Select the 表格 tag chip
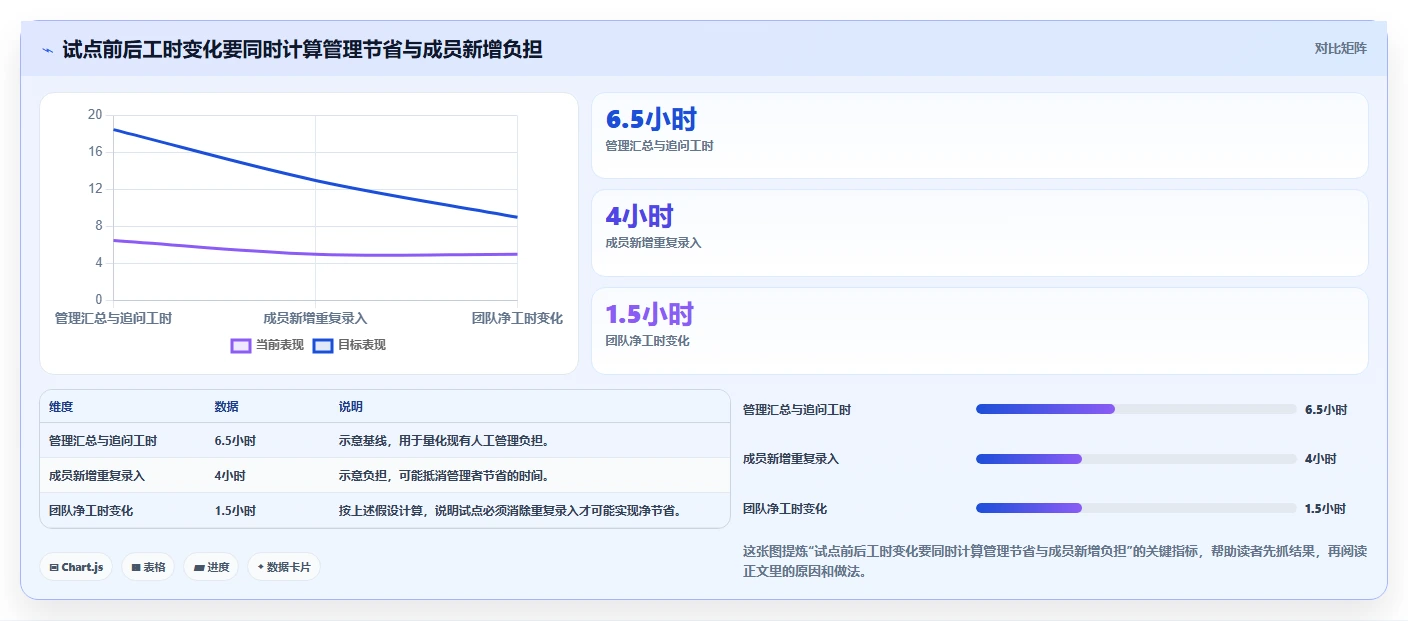This screenshot has height=621, width=1408. 148,567
